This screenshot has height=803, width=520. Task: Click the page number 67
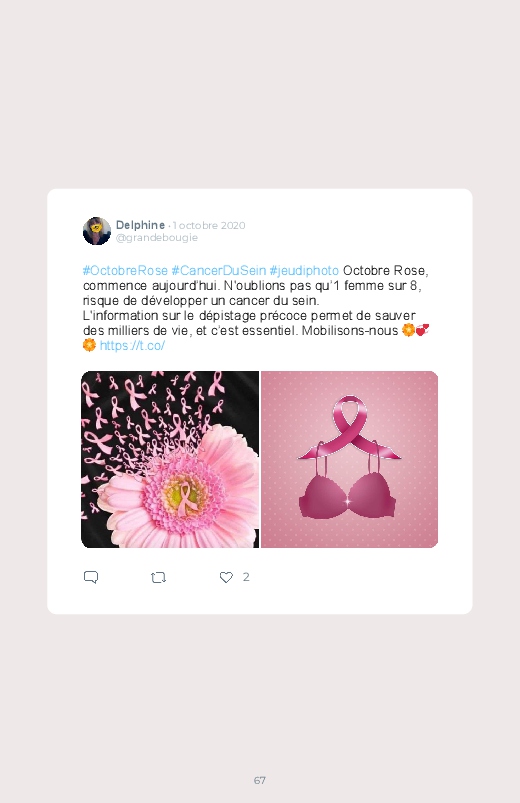[x=260, y=780]
